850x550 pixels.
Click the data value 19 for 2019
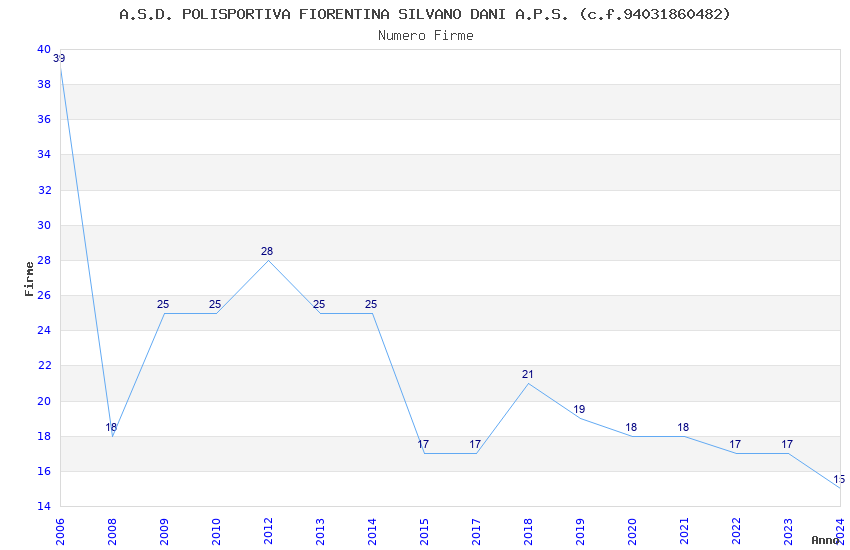point(579,410)
